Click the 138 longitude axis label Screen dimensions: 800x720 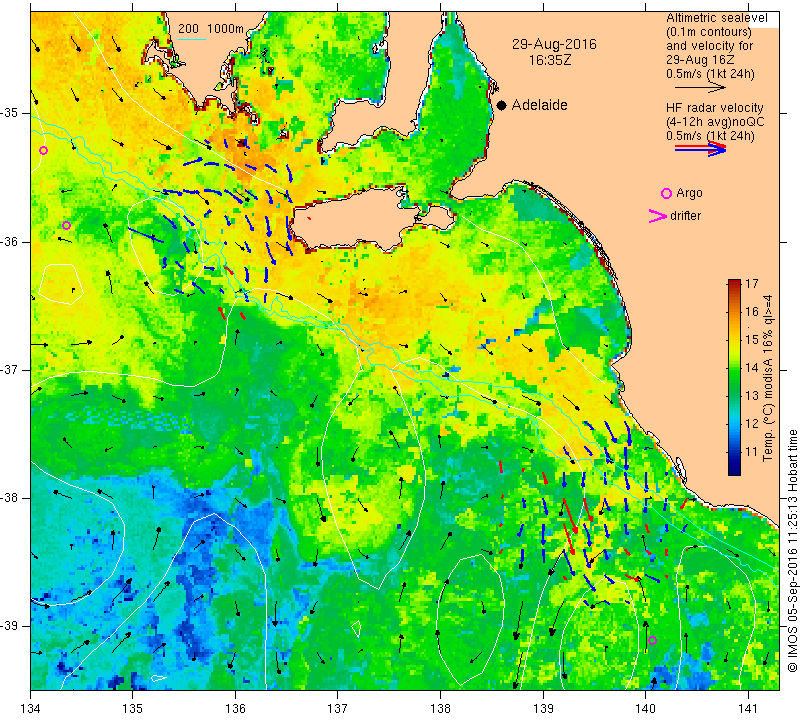coord(440,708)
